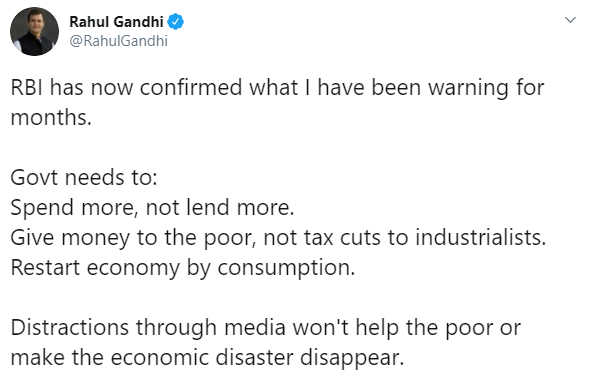Click the word "months." in the tweet

pyautogui.click(x=51, y=118)
